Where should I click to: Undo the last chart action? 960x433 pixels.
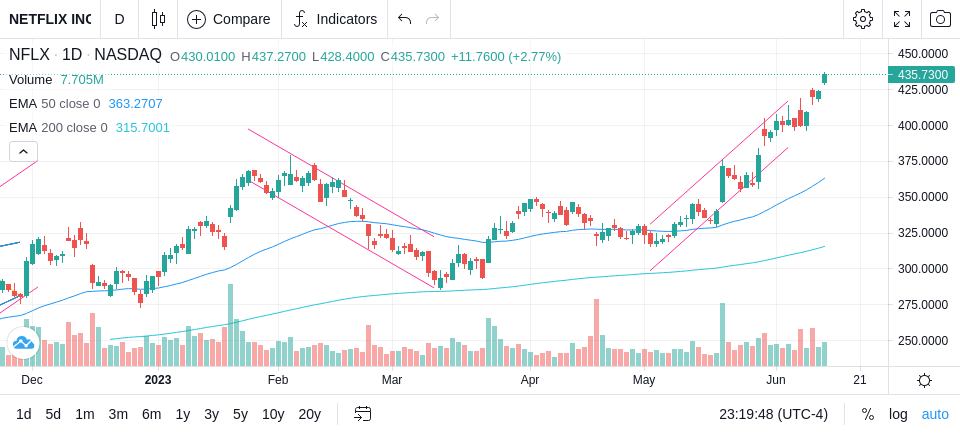[404, 19]
